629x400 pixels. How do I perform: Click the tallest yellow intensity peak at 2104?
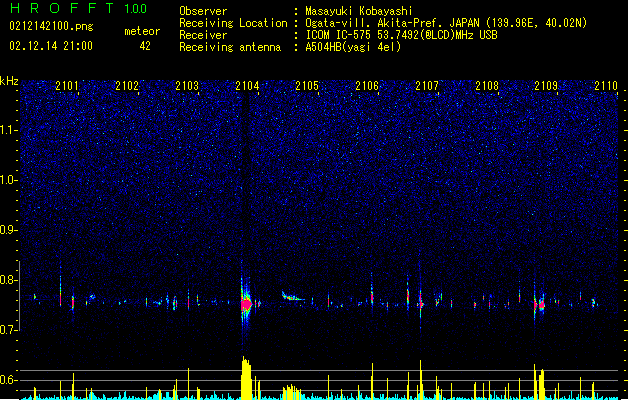click(x=246, y=377)
